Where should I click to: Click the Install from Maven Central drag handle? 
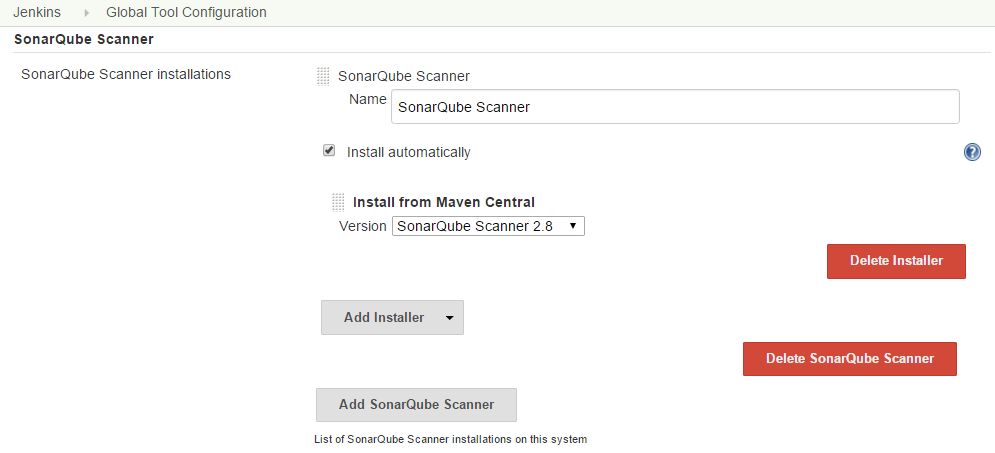[338, 202]
